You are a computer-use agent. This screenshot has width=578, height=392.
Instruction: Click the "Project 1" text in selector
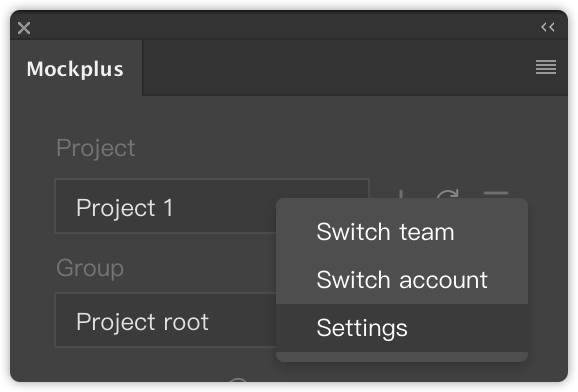tap(125, 208)
